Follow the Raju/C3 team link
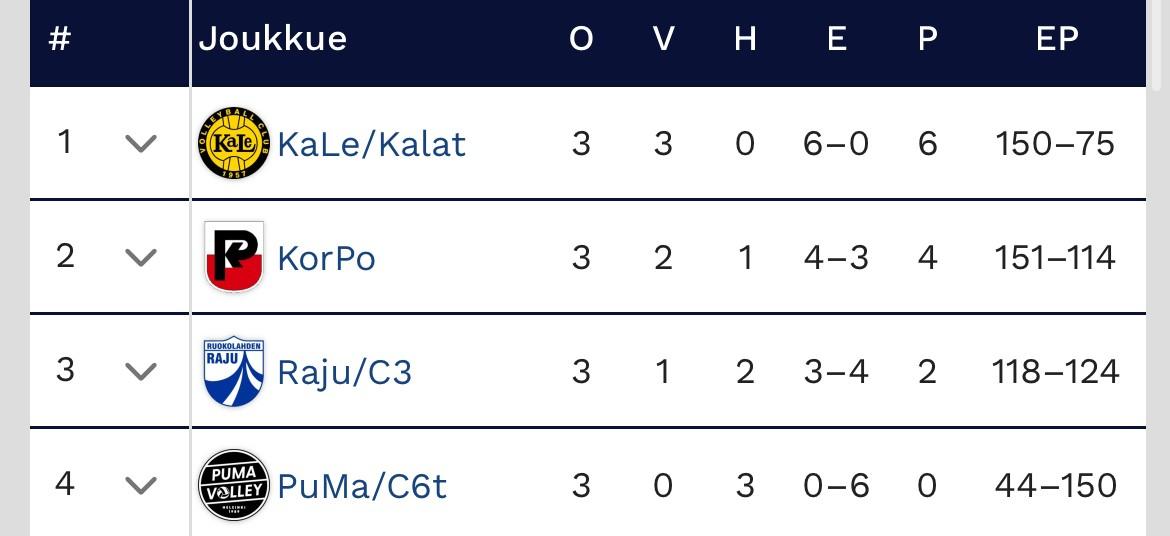 click(344, 372)
